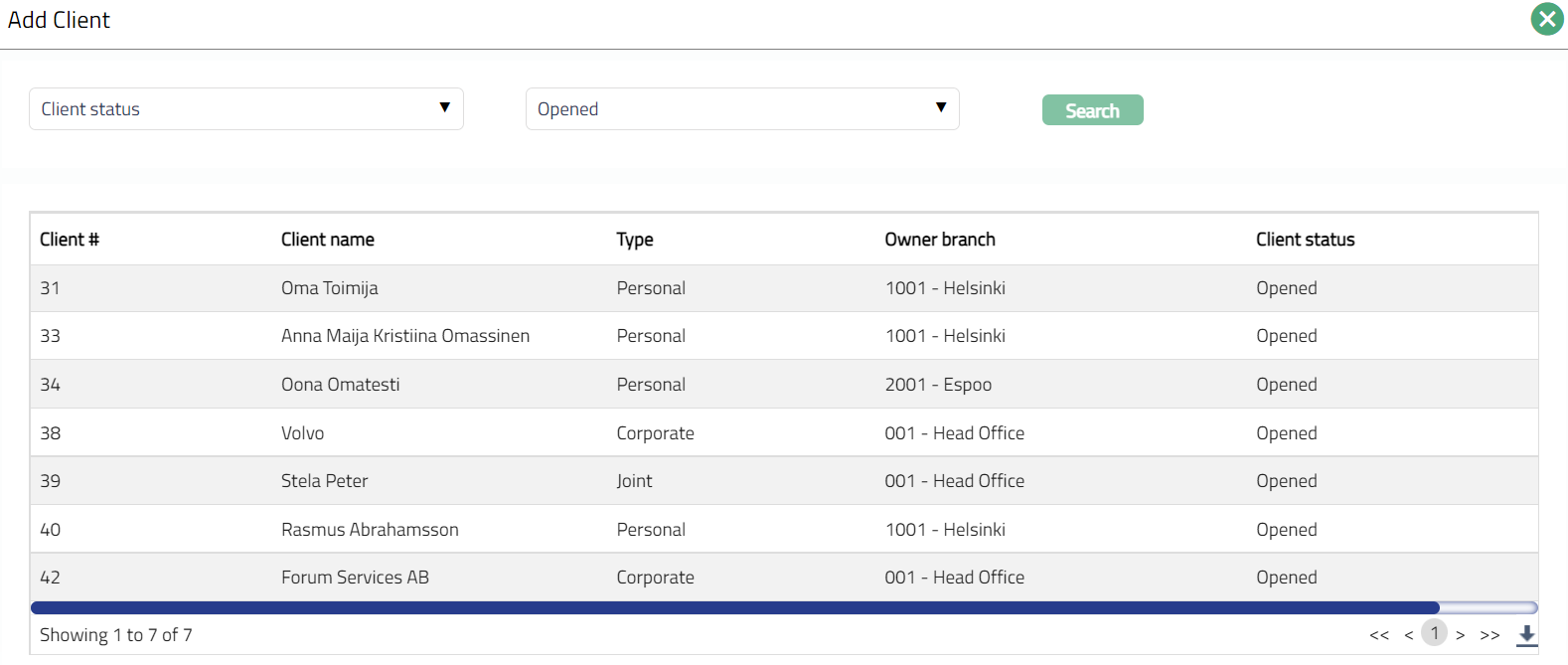This screenshot has height=665, width=1568.
Task: Download the client list table
Action: pos(1527,634)
